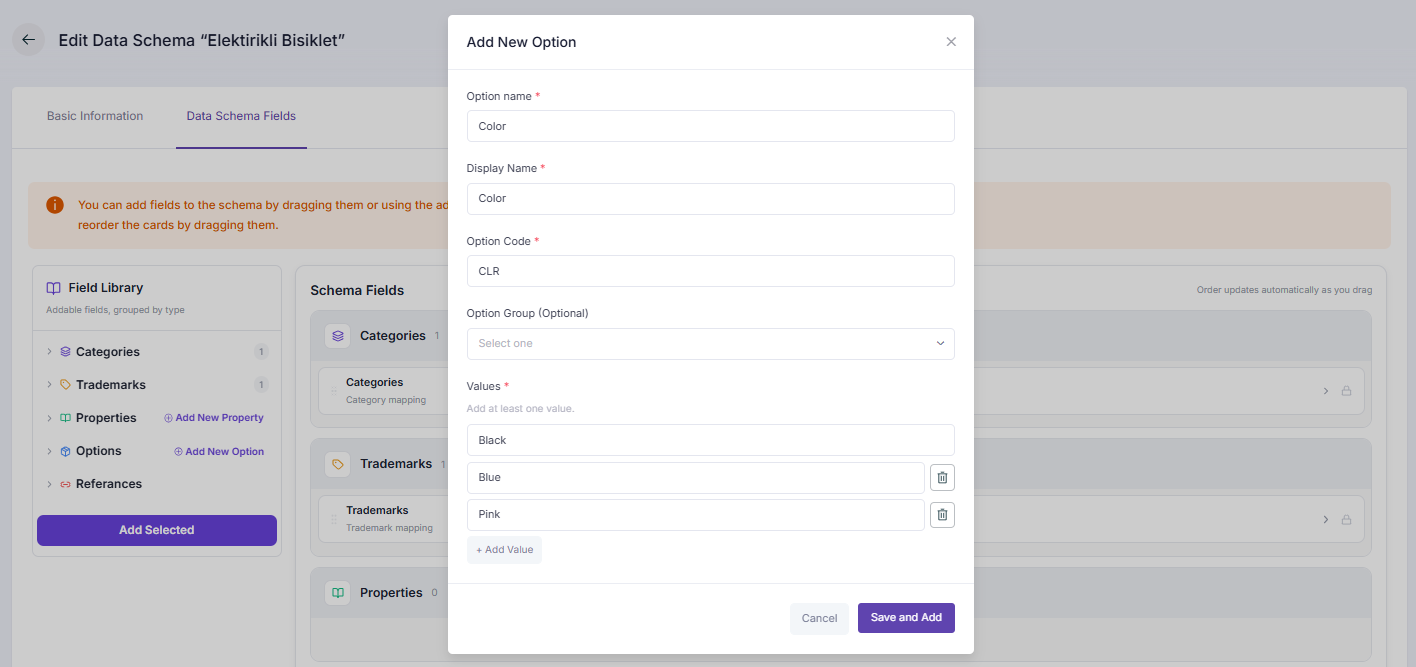Click the Field Library book icon
The height and width of the screenshot is (667, 1416).
pyautogui.click(x=54, y=288)
